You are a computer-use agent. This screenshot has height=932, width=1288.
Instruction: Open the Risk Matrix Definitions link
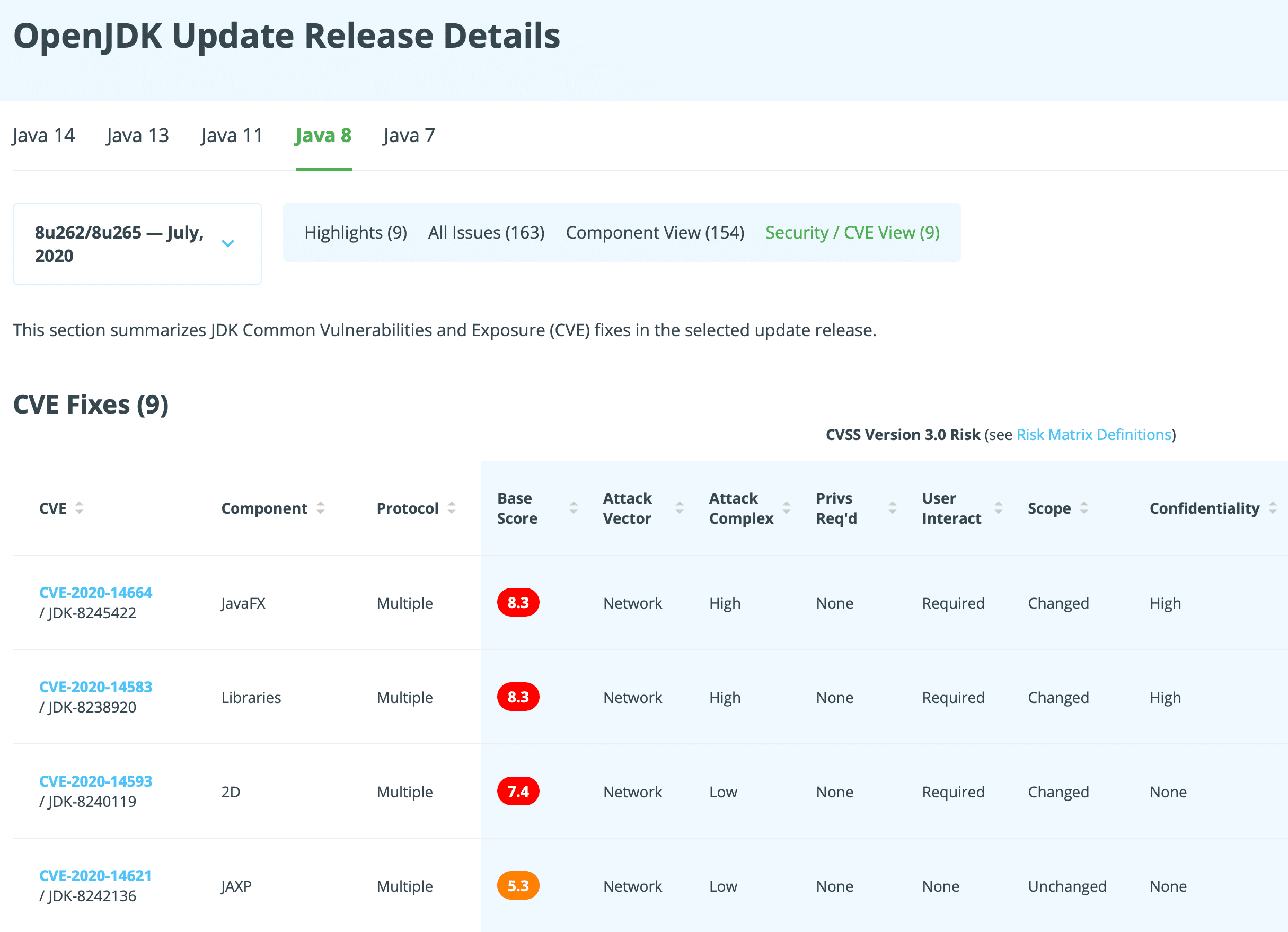(x=1094, y=435)
